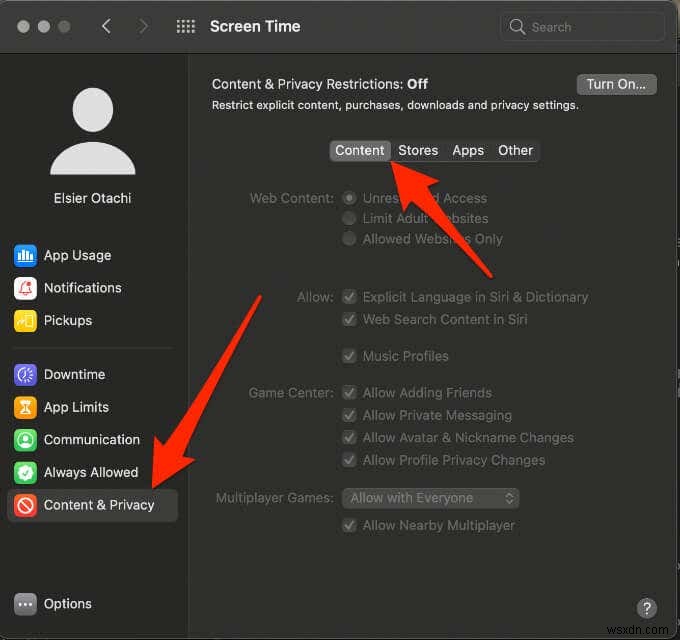Click the red Content & Privacy icon

[25, 505]
